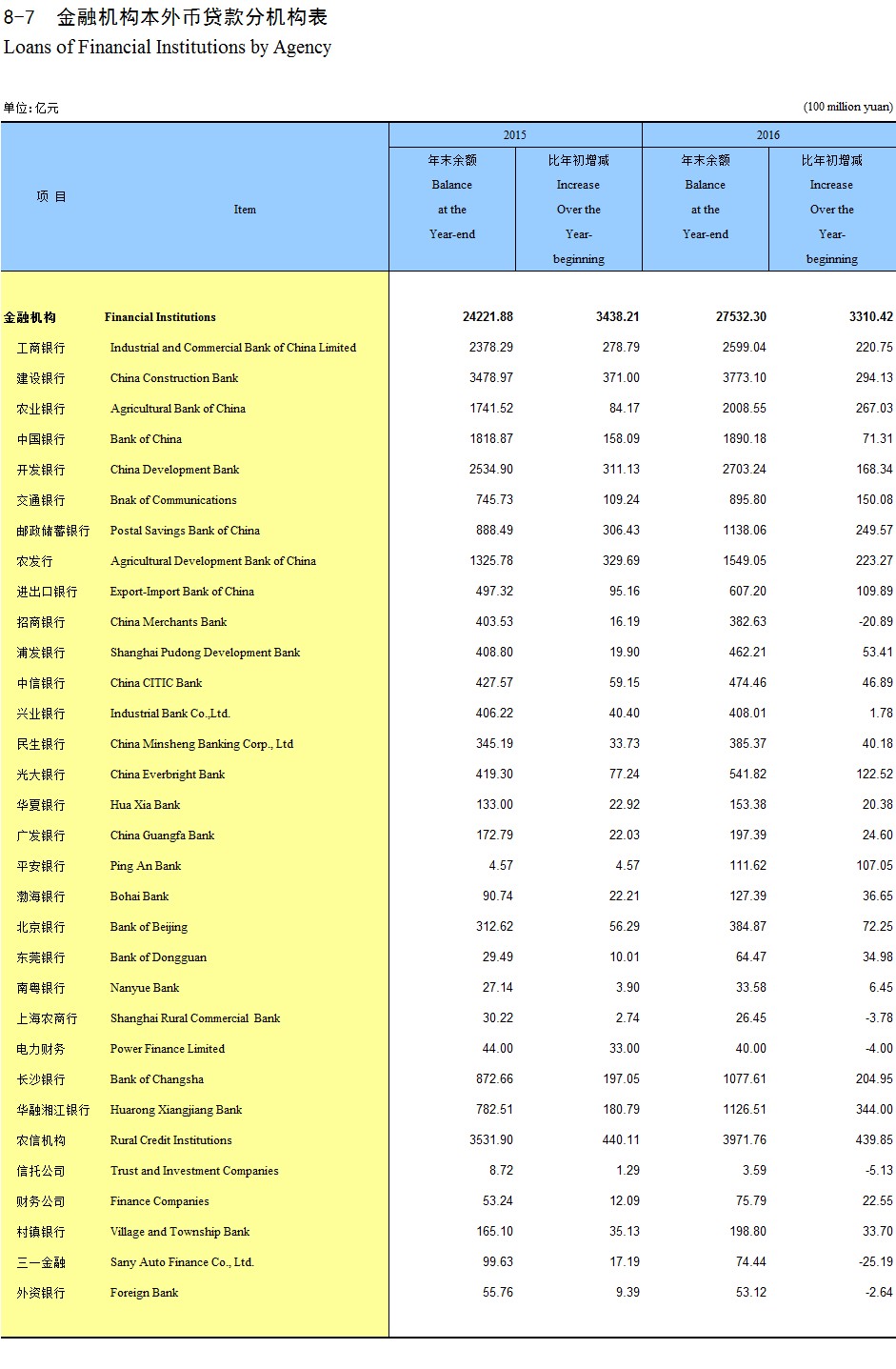Select the "Bank of Dongguan" label

158,957
